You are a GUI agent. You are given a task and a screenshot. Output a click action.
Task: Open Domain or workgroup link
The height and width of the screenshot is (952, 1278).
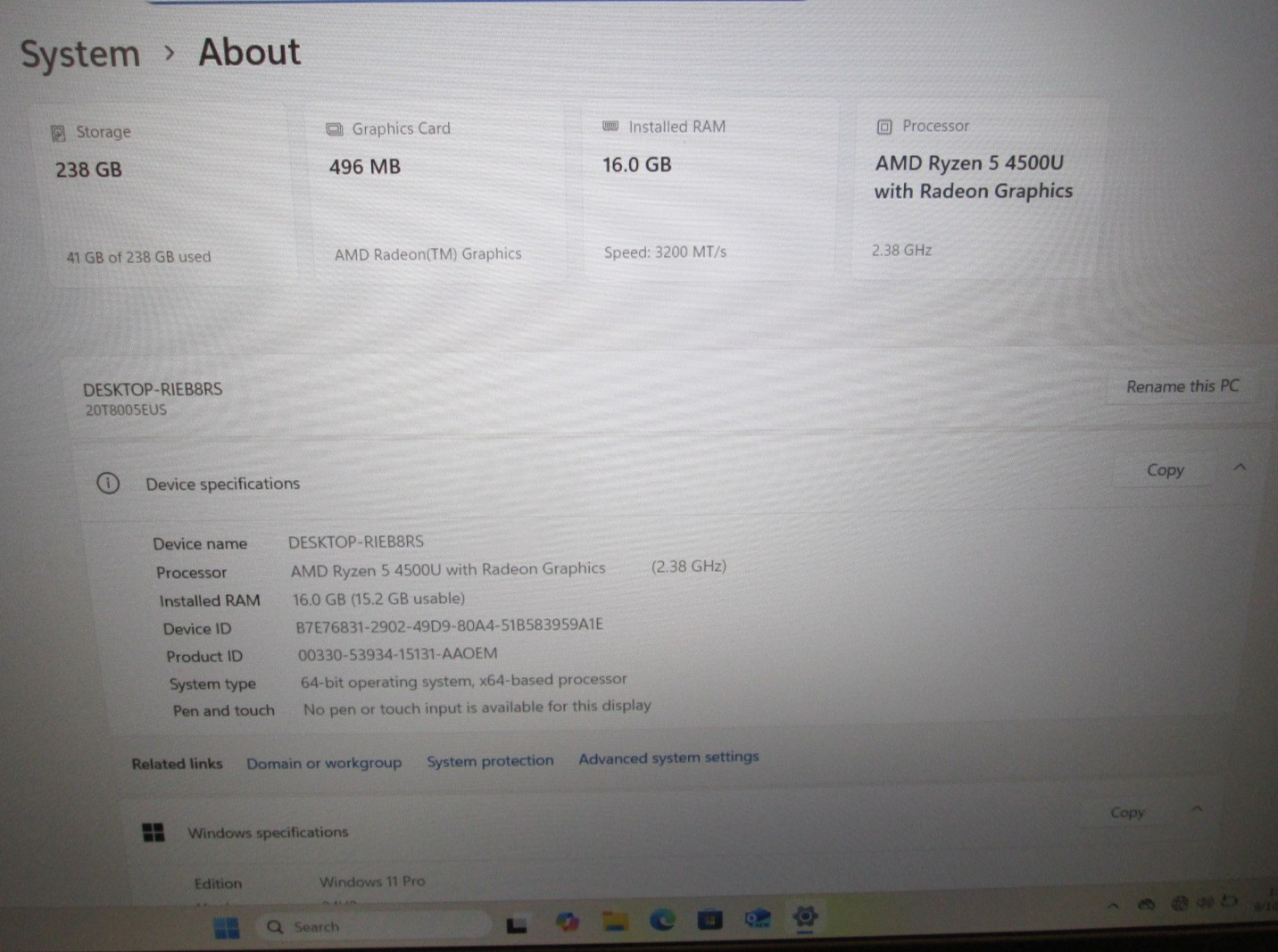pos(324,764)
